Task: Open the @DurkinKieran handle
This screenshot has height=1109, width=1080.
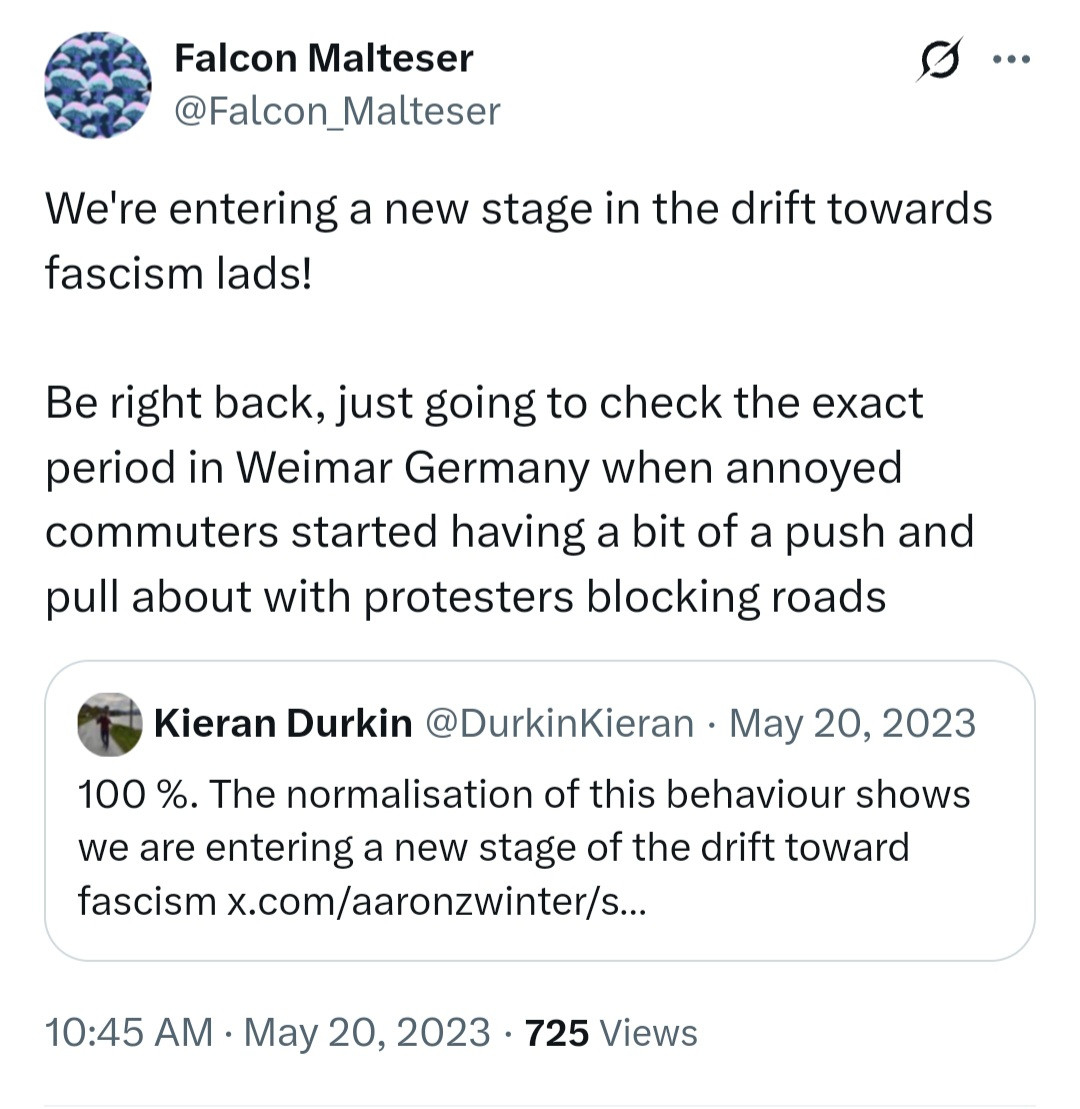Action: pyautogui.click(x=560, y=723)
